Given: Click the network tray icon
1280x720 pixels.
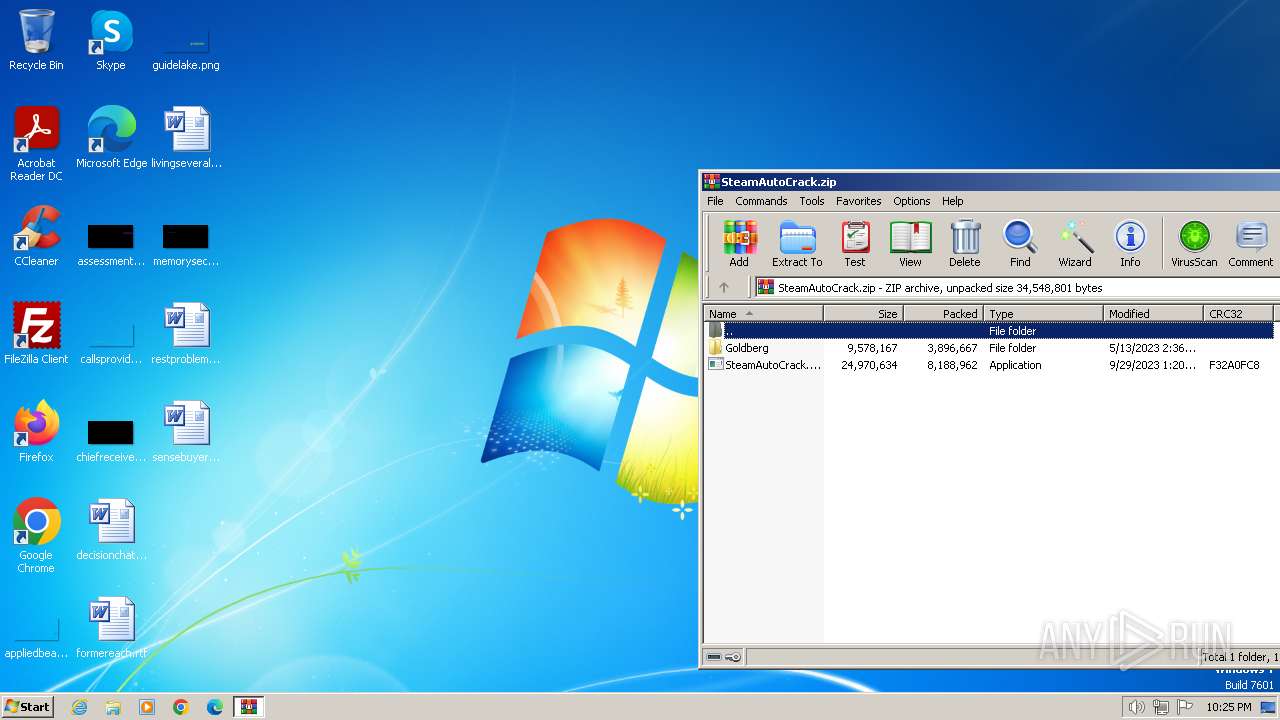Looking at the screenshot, I should tap(1161, 707).
